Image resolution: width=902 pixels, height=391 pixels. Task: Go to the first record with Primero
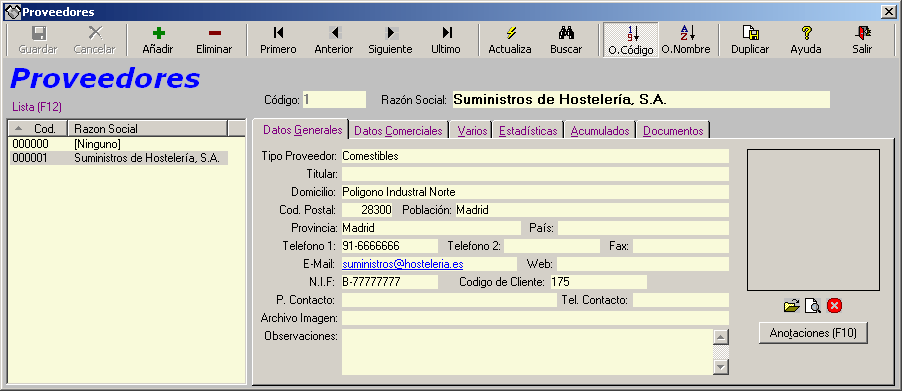[x=278, y=40]
